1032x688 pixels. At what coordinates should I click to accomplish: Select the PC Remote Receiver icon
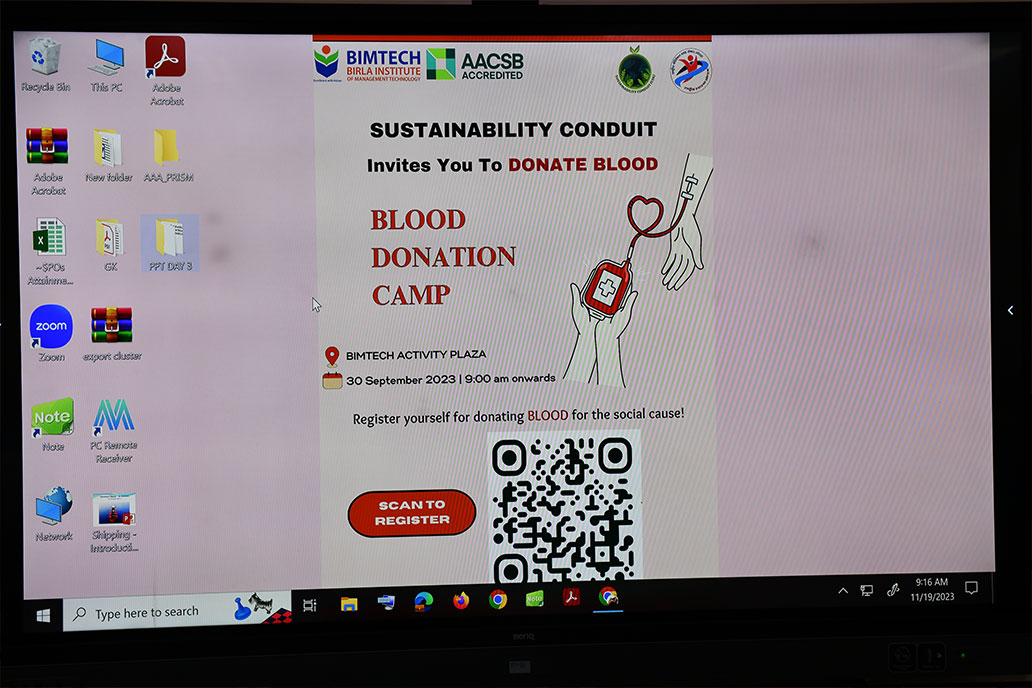113,418
